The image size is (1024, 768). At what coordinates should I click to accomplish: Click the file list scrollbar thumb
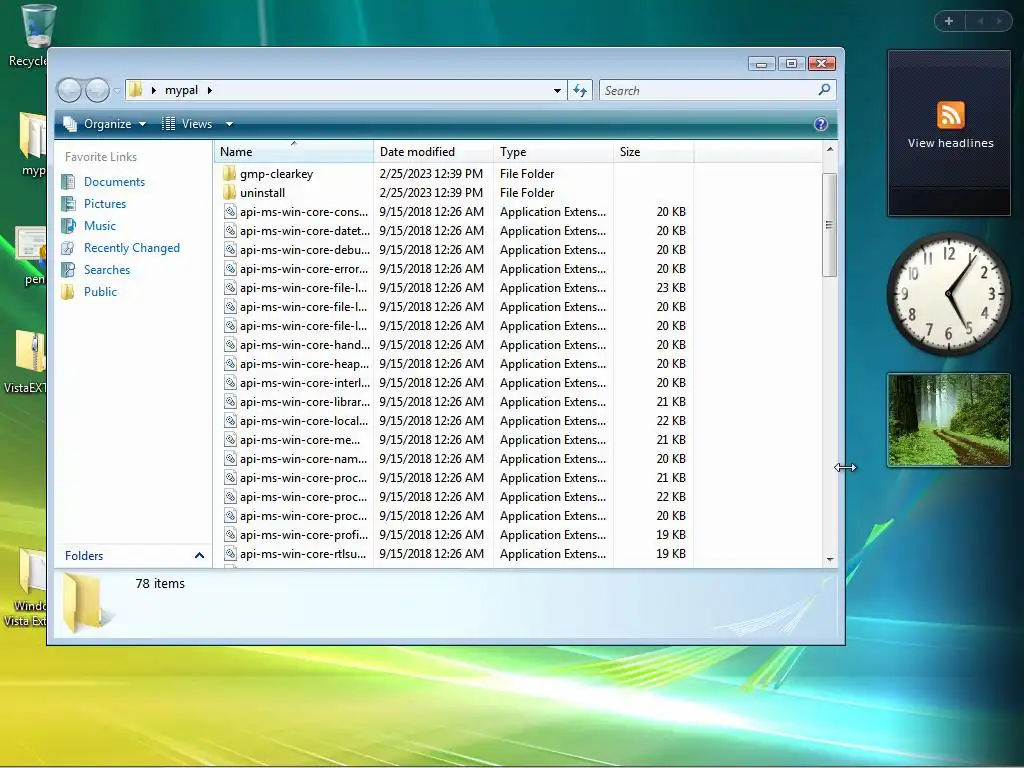[x=829, y=225]
